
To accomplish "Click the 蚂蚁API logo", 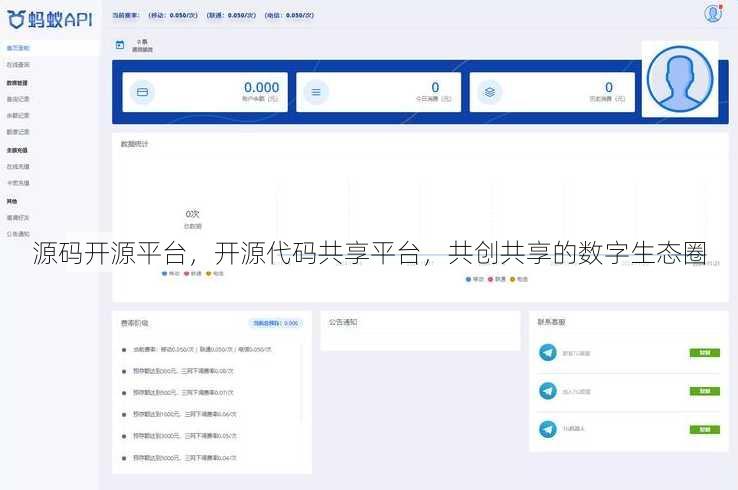I will pyautogui.click(x=50, y=19).
